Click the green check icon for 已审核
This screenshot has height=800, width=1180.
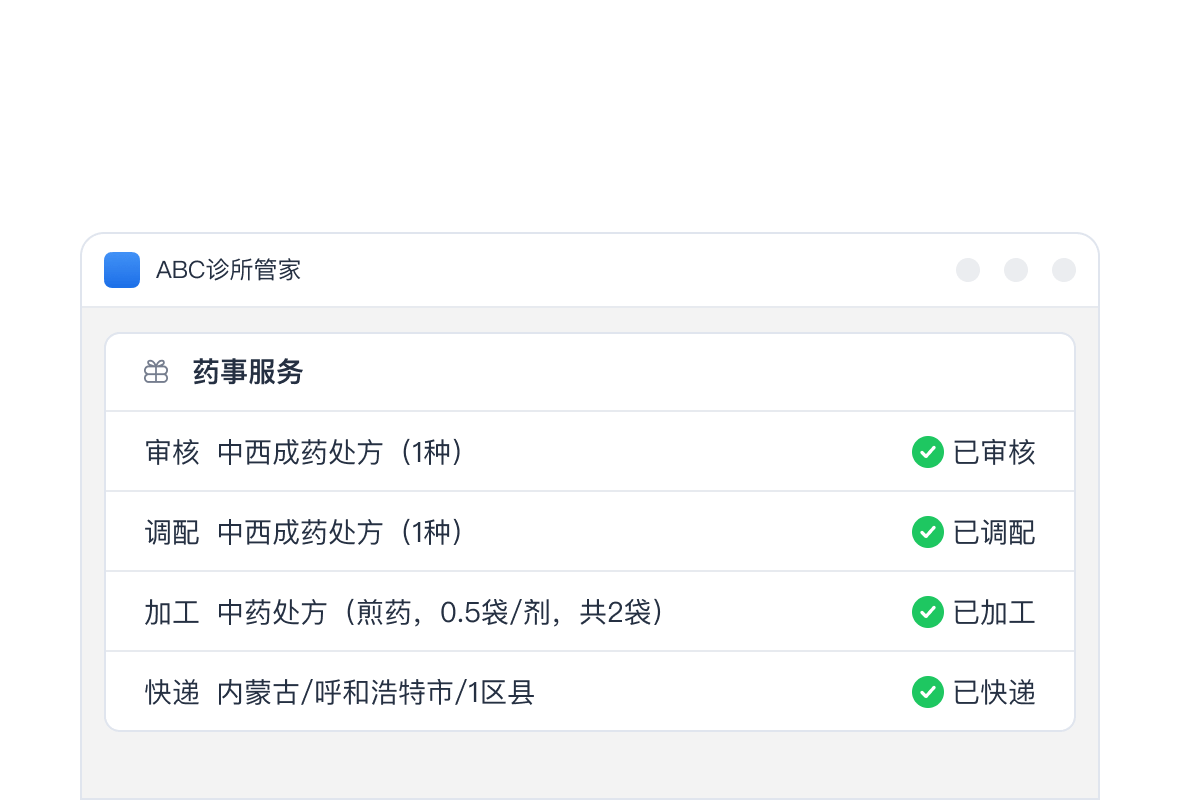[x=928, y=452]
